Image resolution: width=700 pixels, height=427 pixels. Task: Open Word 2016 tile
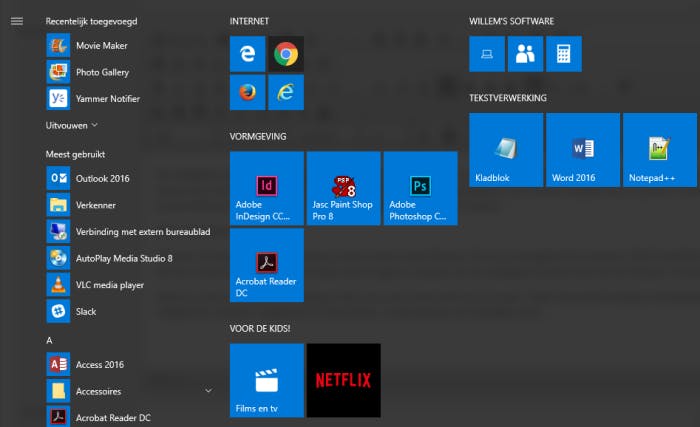click(583, 150)
